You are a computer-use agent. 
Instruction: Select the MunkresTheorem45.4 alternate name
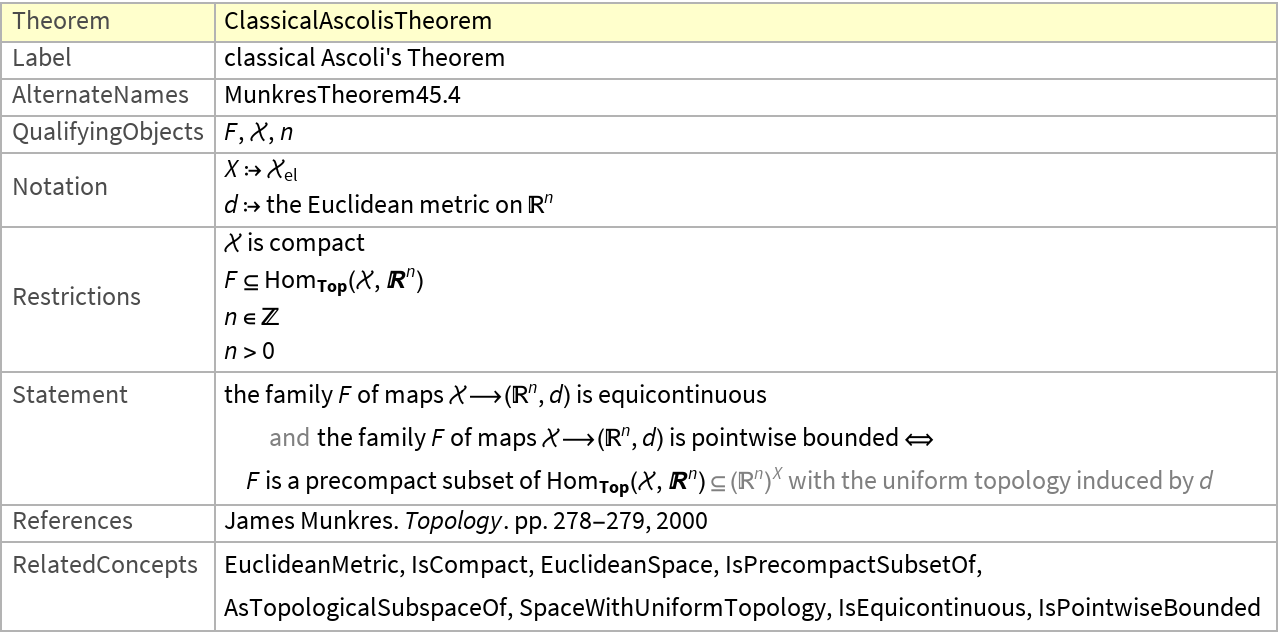342,95
